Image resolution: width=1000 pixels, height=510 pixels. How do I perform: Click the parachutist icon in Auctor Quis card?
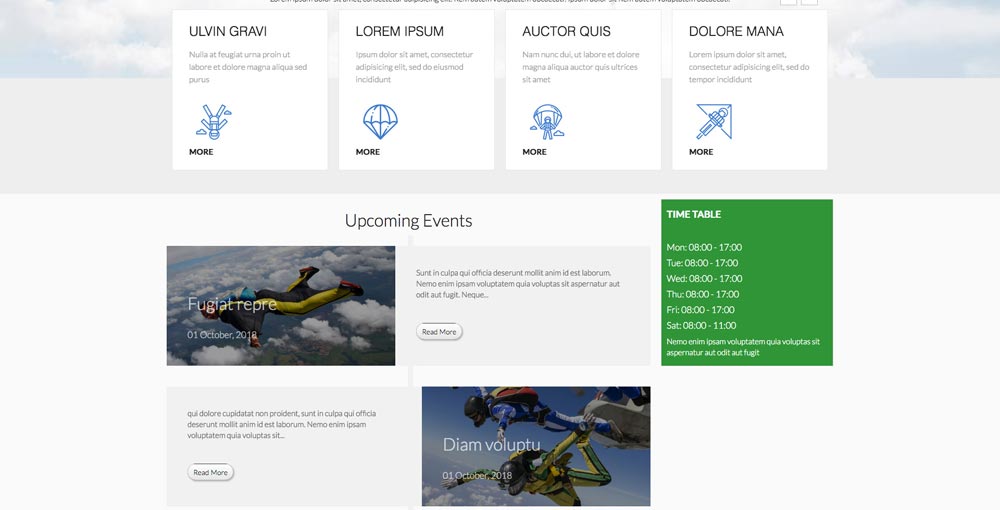click(546, 122)
